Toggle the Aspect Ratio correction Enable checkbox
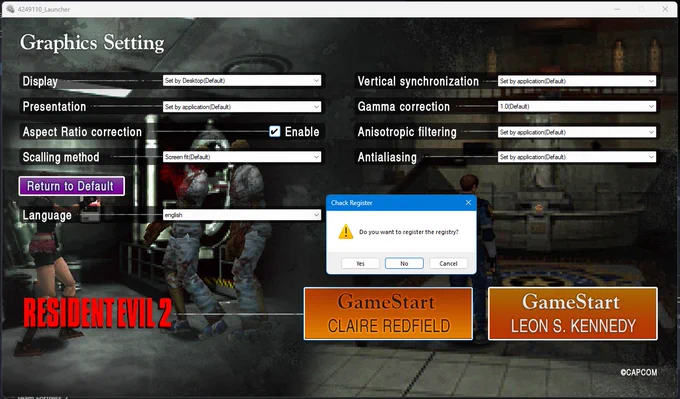Viewport: 680px width, 399px height. click(x=275, y=131)
